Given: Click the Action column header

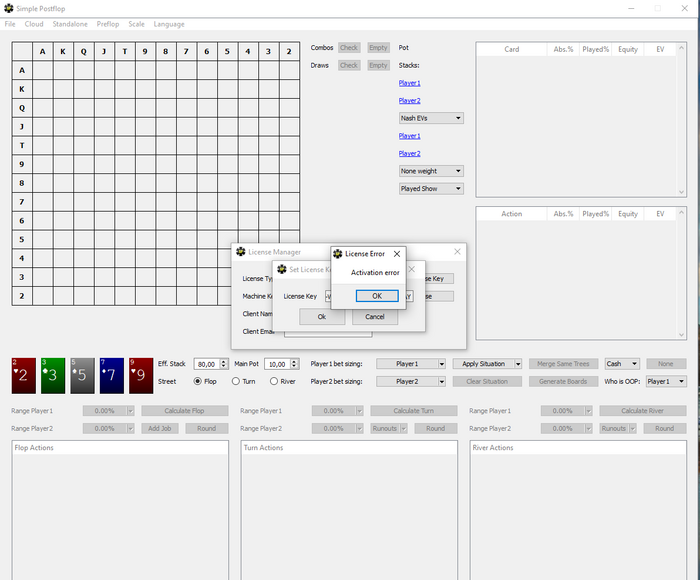Looking at the screenshot, I should pos(512,214).
